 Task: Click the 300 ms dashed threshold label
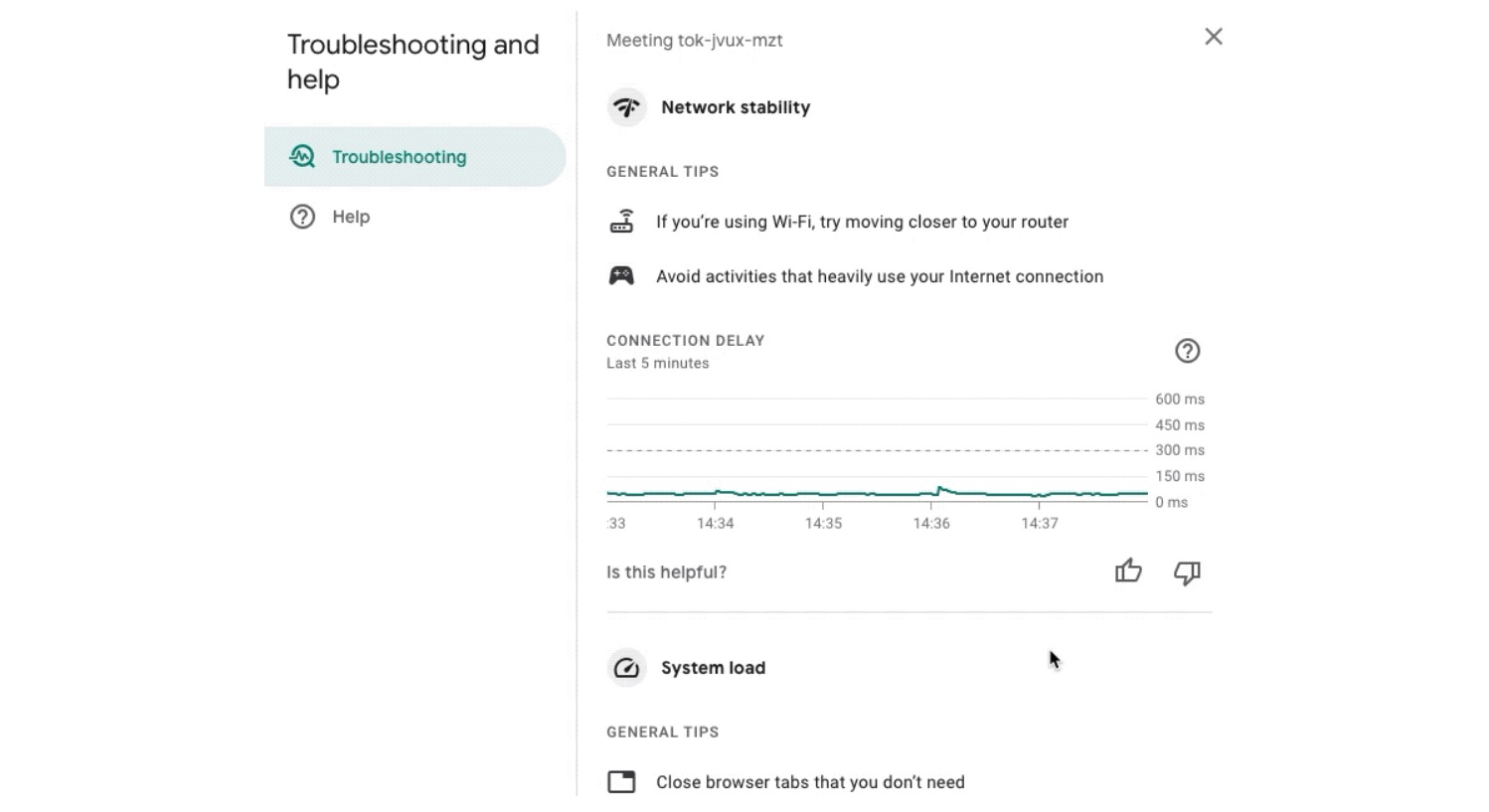click(1179, 450)
